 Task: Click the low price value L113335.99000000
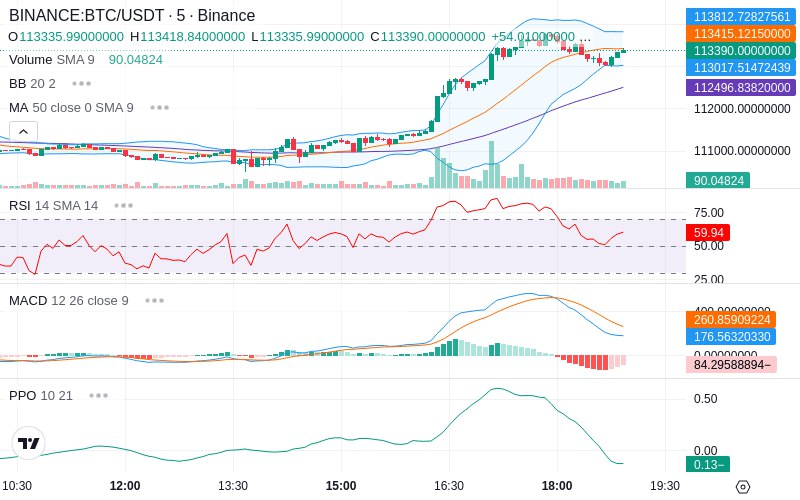point(308,37)
